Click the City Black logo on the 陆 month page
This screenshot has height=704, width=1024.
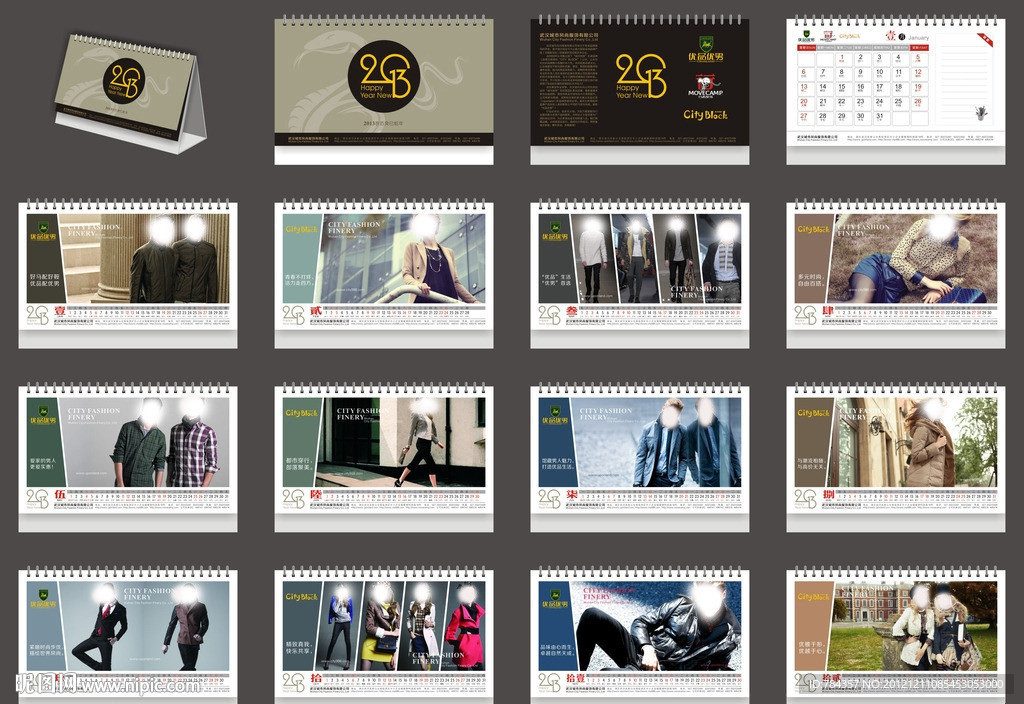tap(299, 413)
